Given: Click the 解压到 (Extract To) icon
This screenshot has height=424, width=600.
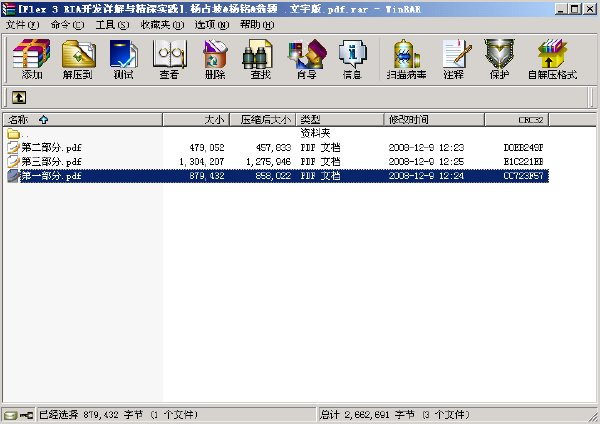Looking at the screenshot, I should 78,59.
